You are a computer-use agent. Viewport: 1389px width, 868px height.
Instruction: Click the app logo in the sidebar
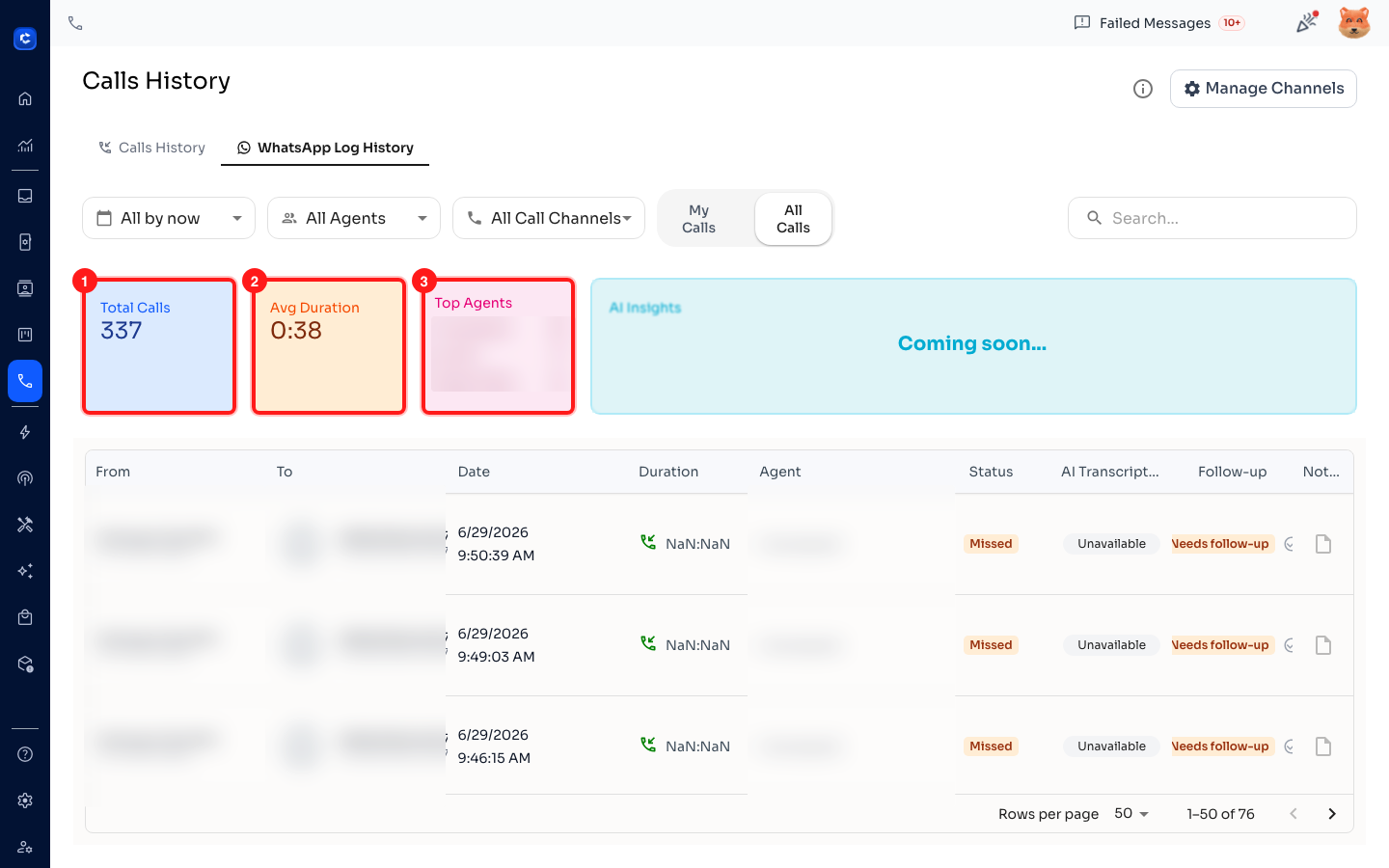tap(25, 39)
